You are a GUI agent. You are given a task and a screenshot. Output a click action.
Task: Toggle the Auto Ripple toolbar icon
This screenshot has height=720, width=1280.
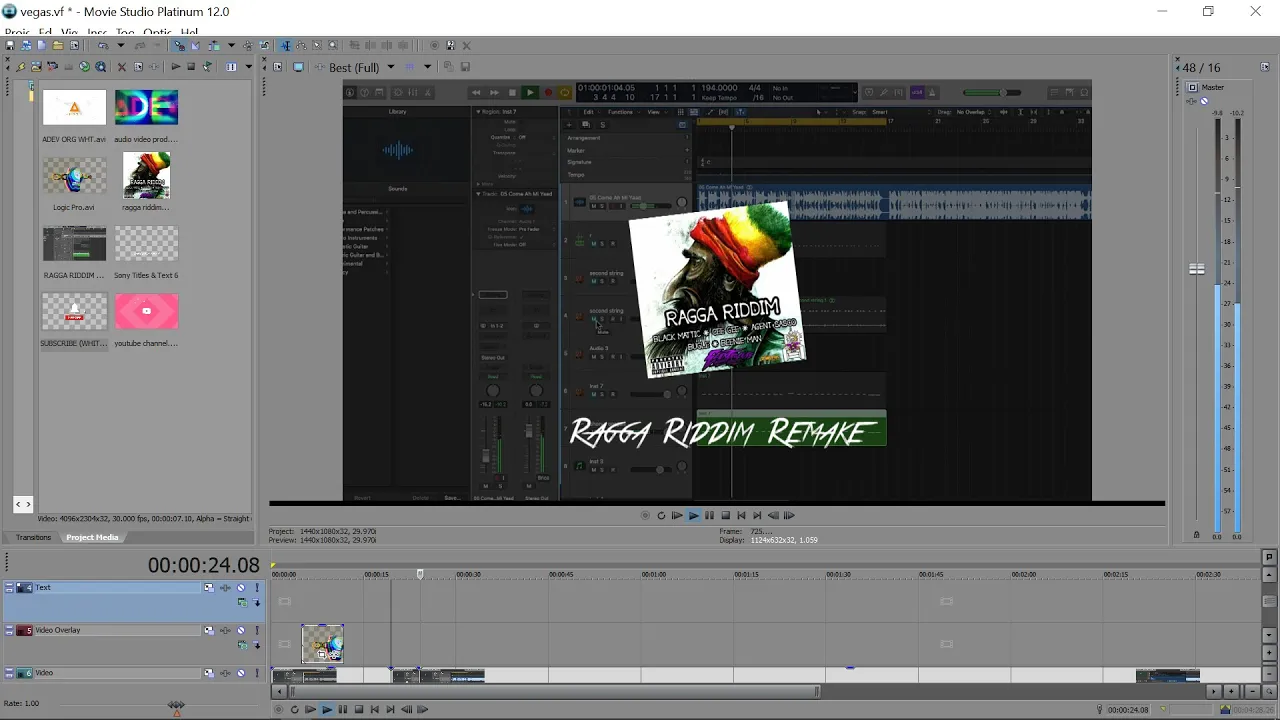coord(214,45)
